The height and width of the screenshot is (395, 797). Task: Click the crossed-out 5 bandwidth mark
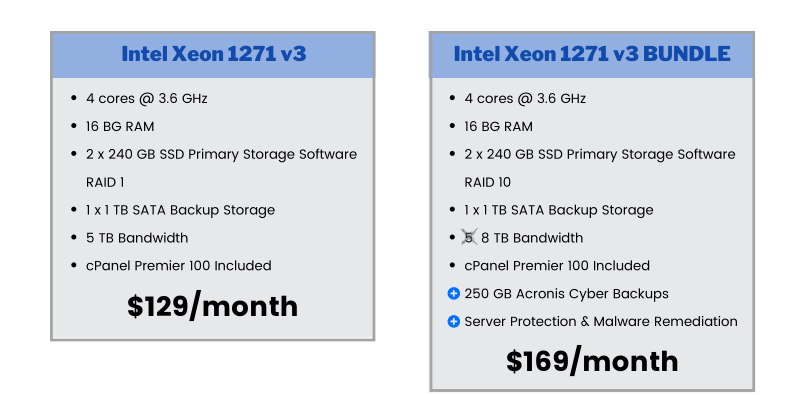pyautogui.click(x=469, y=237)
